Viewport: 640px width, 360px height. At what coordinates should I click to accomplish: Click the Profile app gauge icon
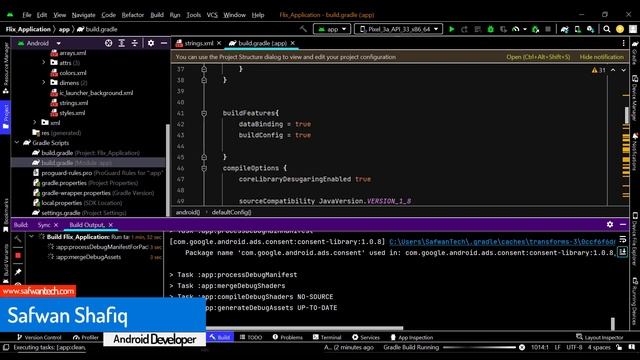click(x=516, y=29)
